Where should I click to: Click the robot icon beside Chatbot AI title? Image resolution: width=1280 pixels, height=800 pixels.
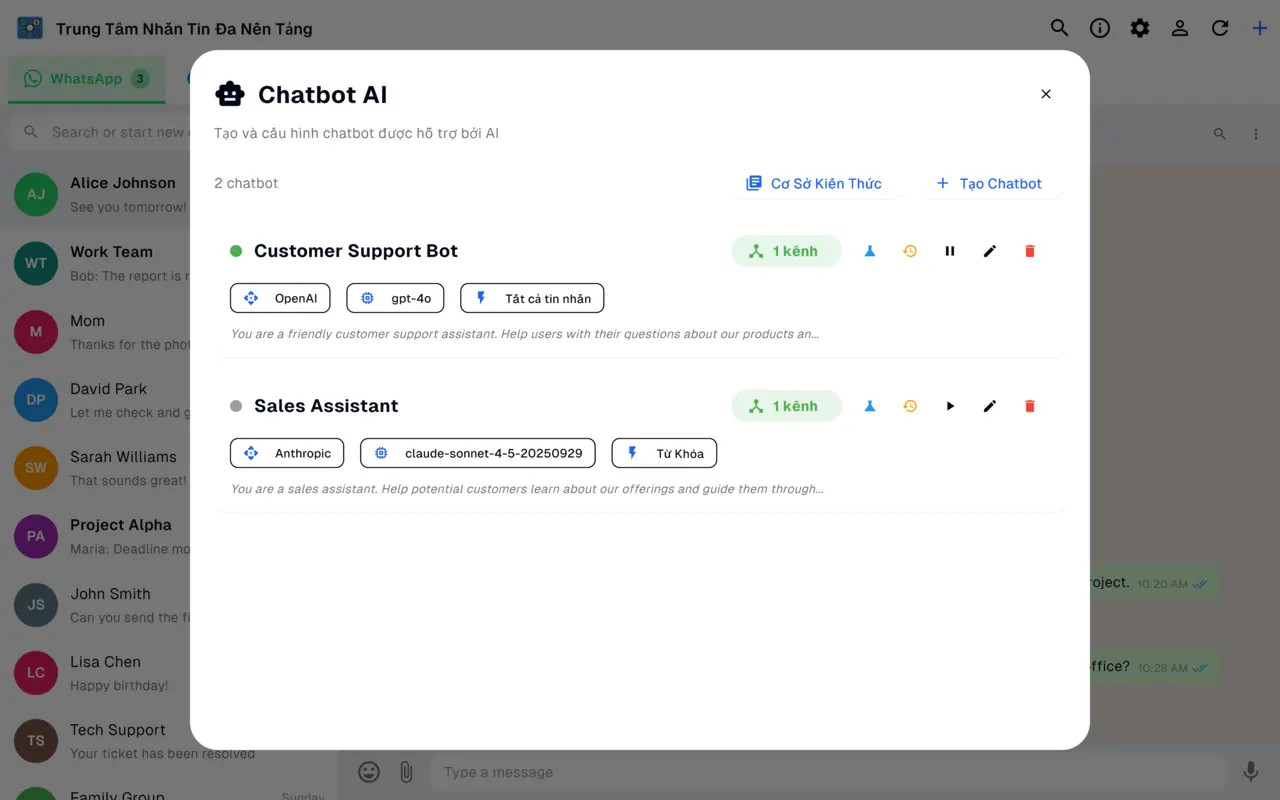coord(230,94)
